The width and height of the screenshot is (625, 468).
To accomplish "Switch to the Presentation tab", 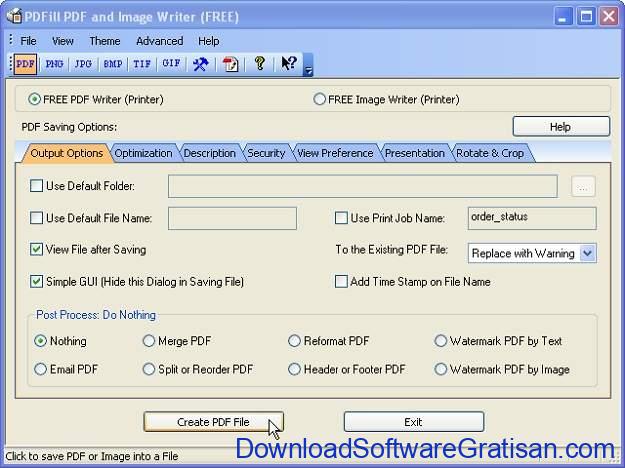I will coord(415,153).
